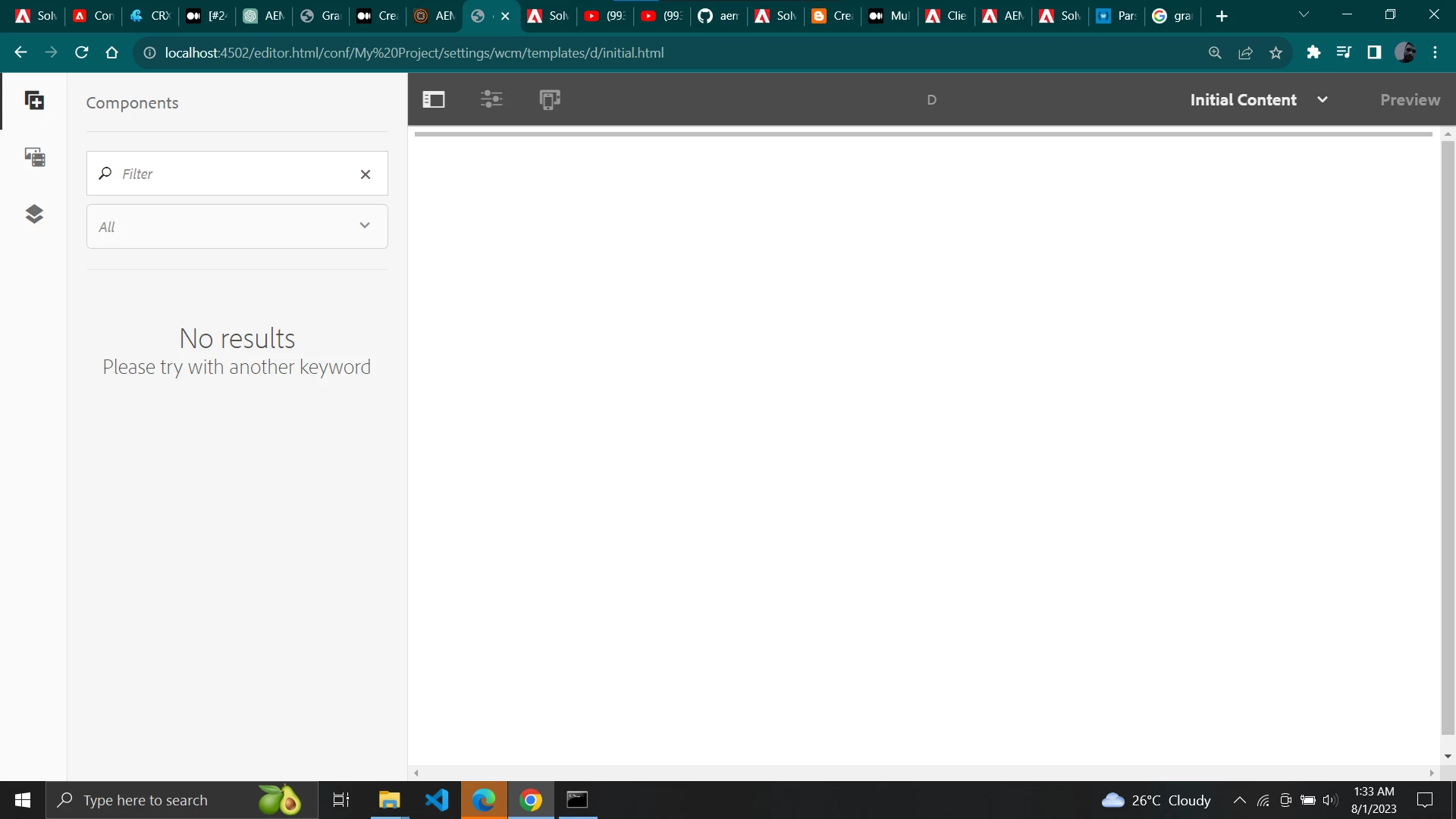This screenshot has width=1456, height=819.
Task: Switch to Preview mode
Action: pyautogui.click(x=1410, y=99)
